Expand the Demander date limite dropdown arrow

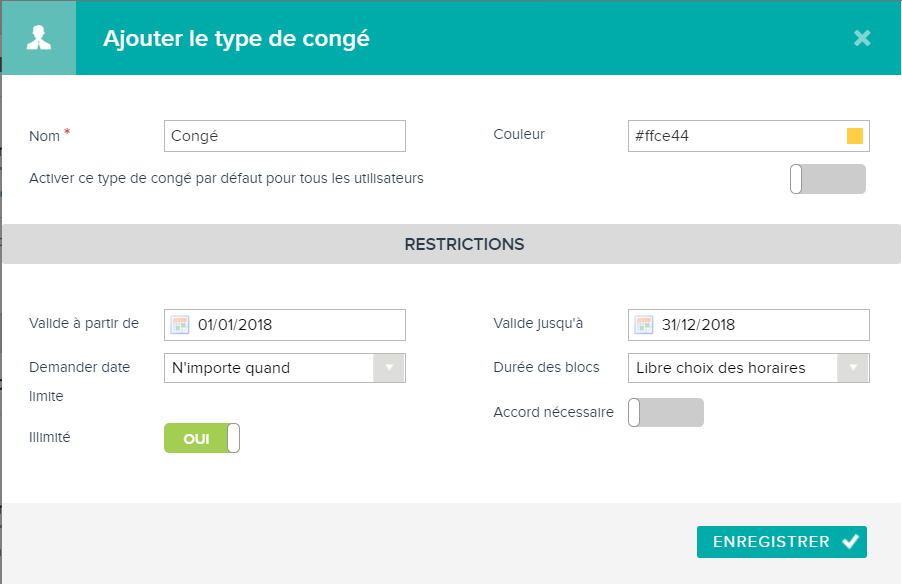pyautogui.click(x=389, y=368)
